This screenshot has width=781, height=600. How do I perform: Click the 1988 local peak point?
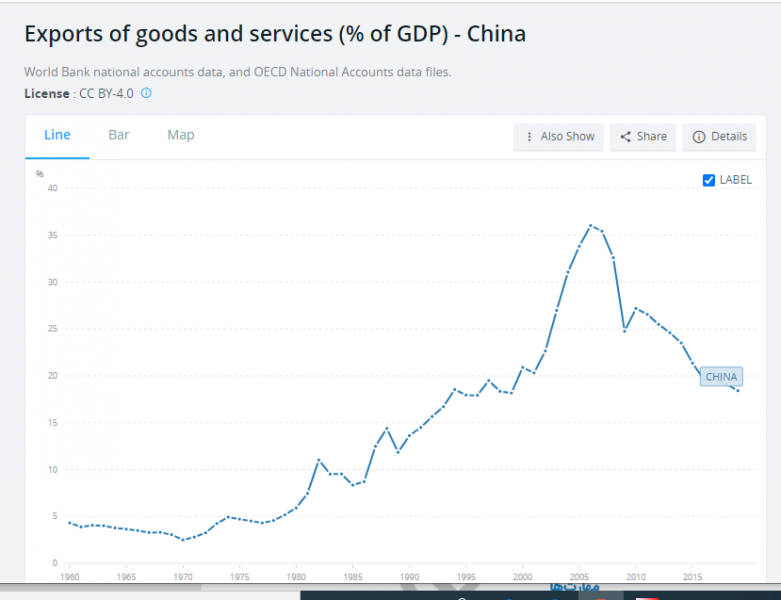point(387,428)
